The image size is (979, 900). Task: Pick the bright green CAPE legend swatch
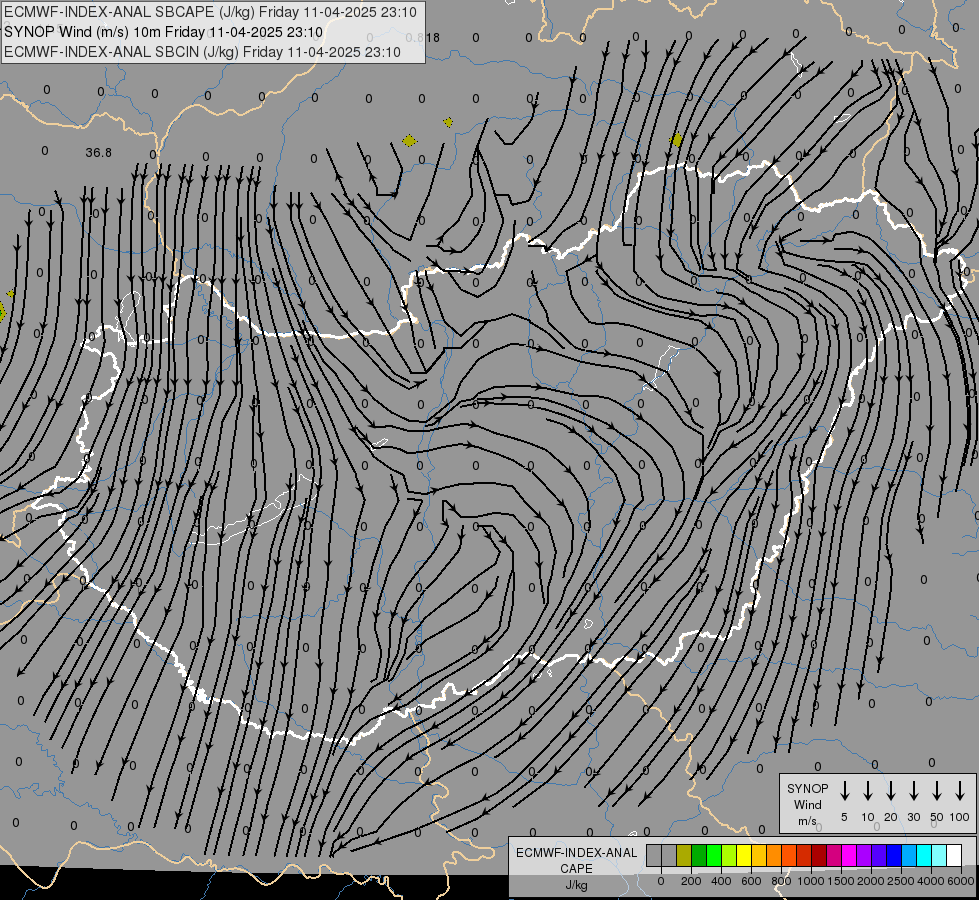point(714,855)
